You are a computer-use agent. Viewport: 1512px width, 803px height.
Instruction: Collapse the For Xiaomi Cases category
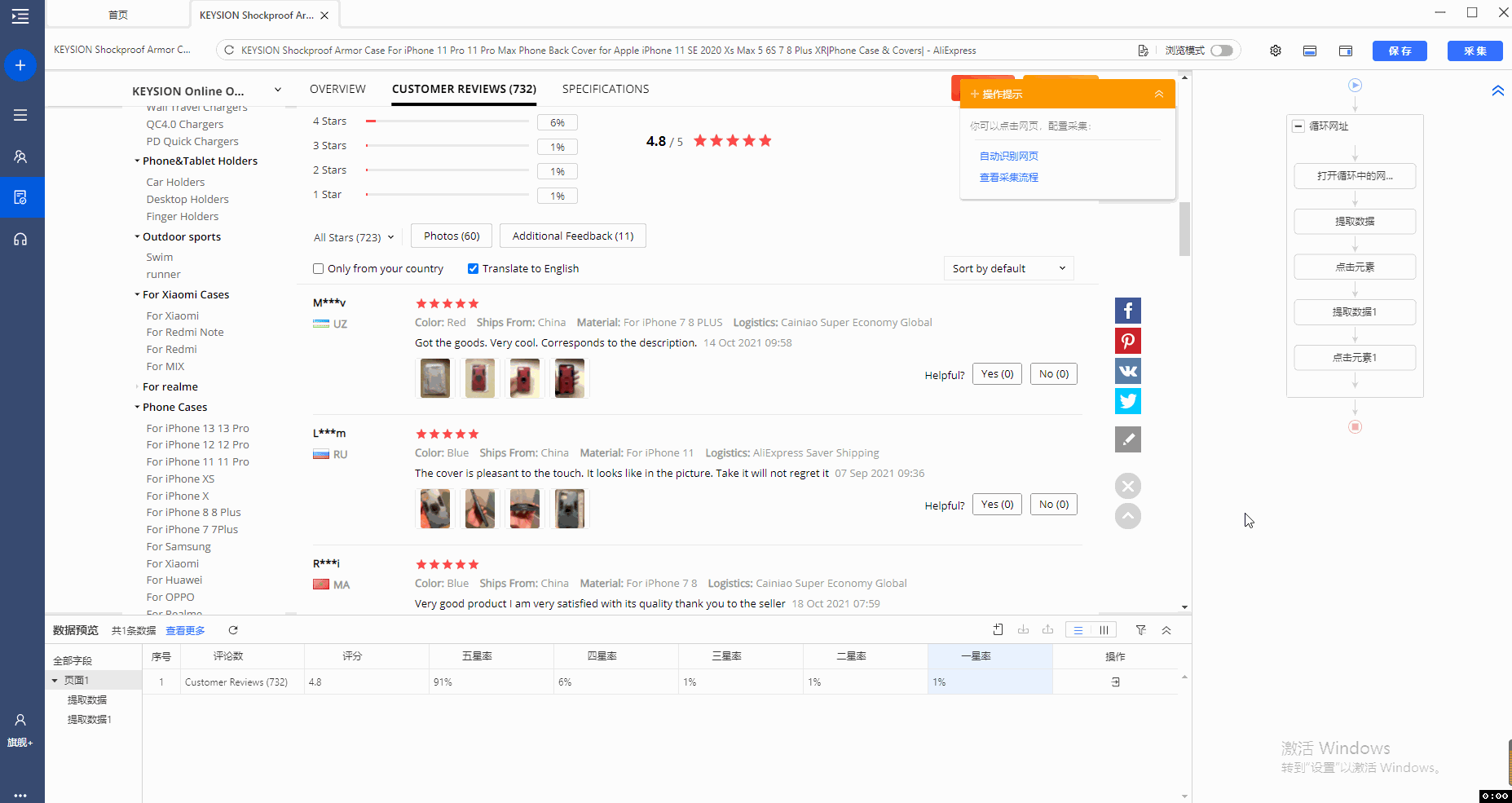pos(137,295)
